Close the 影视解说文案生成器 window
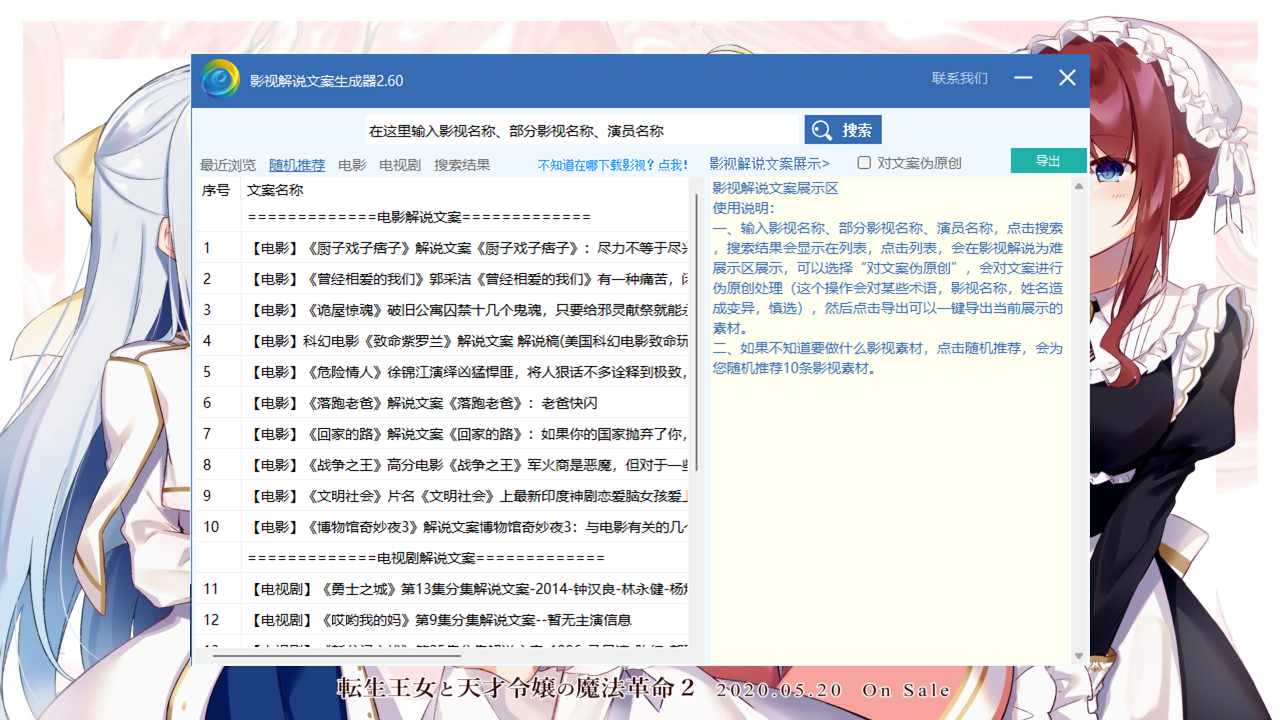 tap(1067, 78)
